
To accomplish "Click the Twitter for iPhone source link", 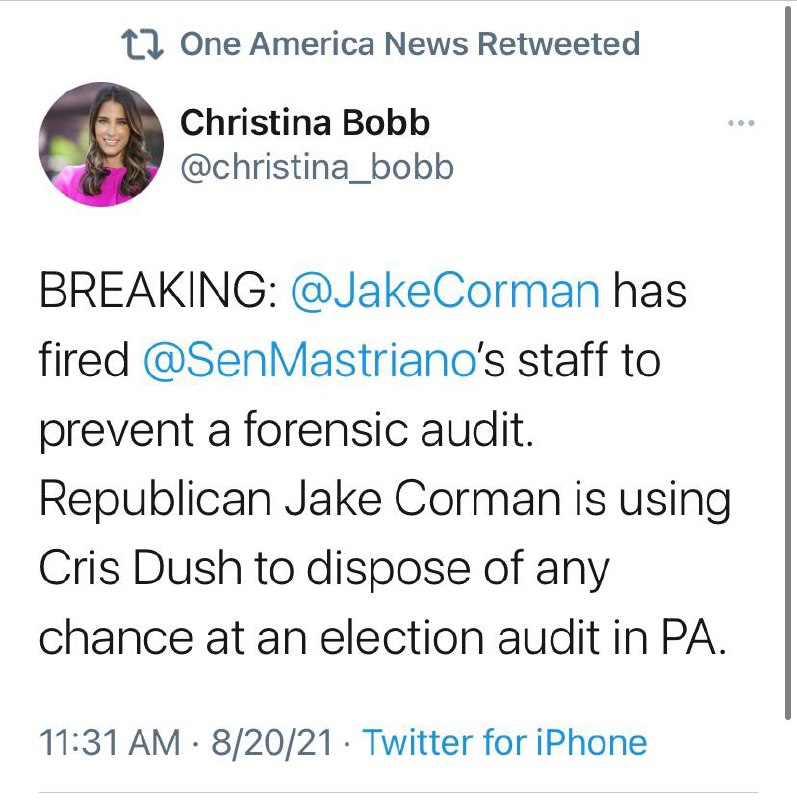I will (504, 742).
